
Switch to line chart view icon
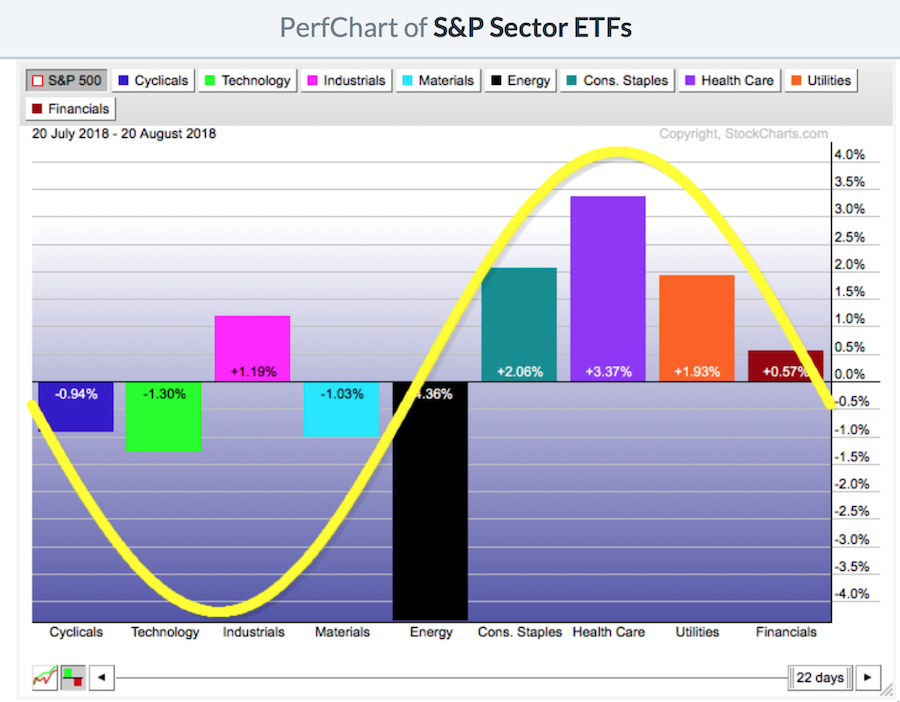[43, 678]
